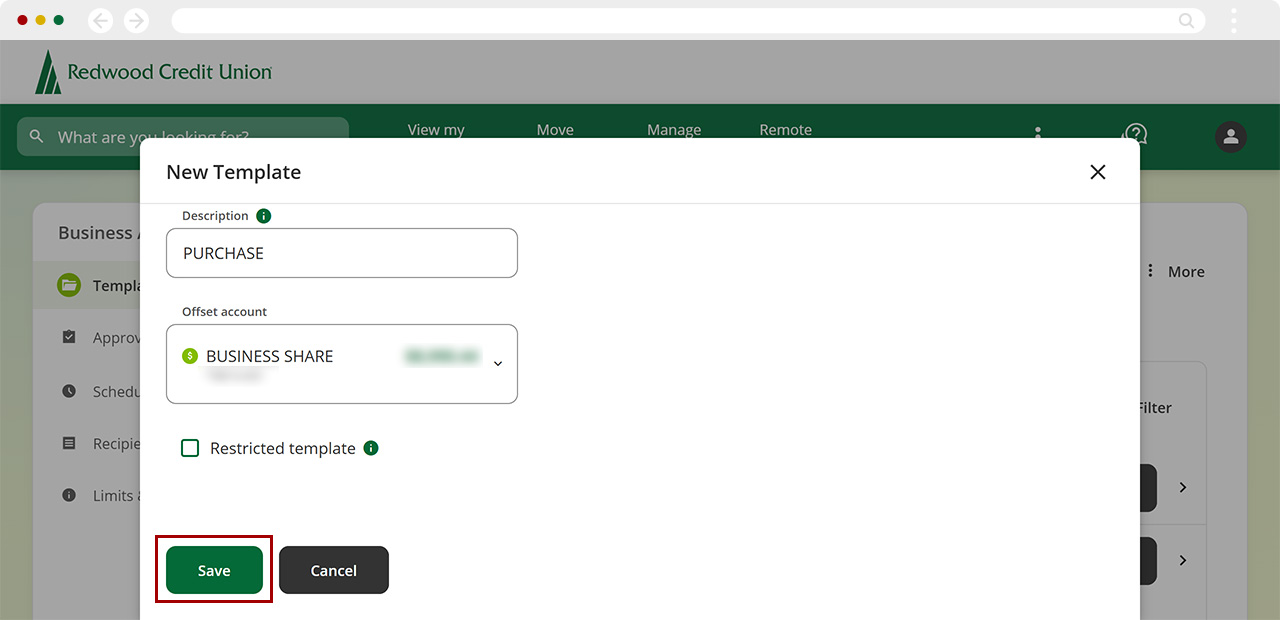Open the vertical dots menu in header

(x=1038, y=133)
